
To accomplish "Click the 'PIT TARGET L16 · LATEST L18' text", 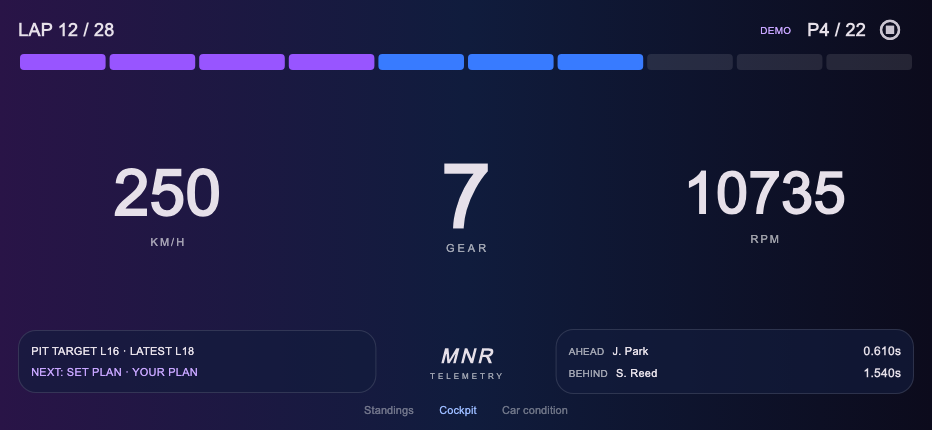I will (113, 351).
